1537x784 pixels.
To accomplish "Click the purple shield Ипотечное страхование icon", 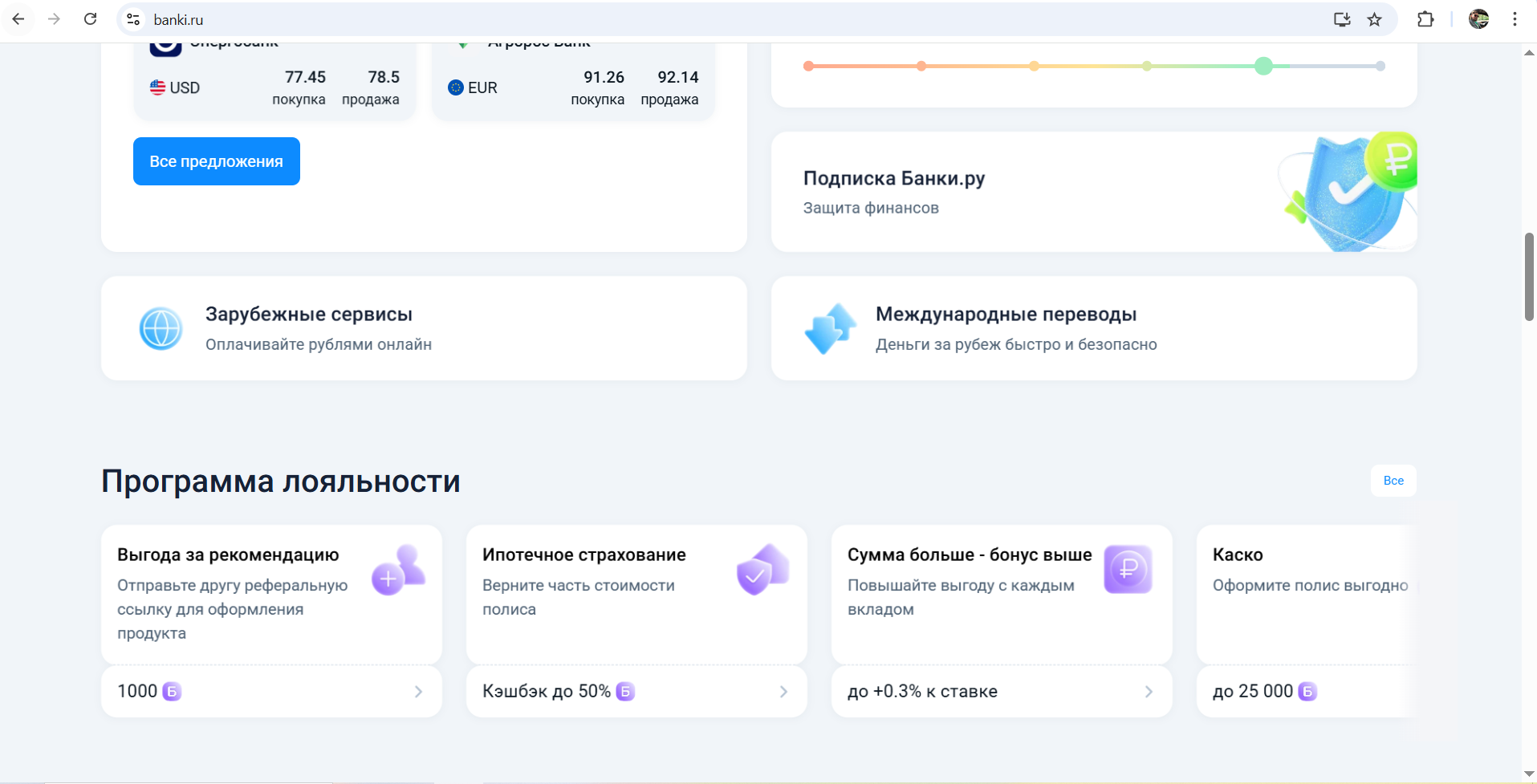I will coord(762,570).
